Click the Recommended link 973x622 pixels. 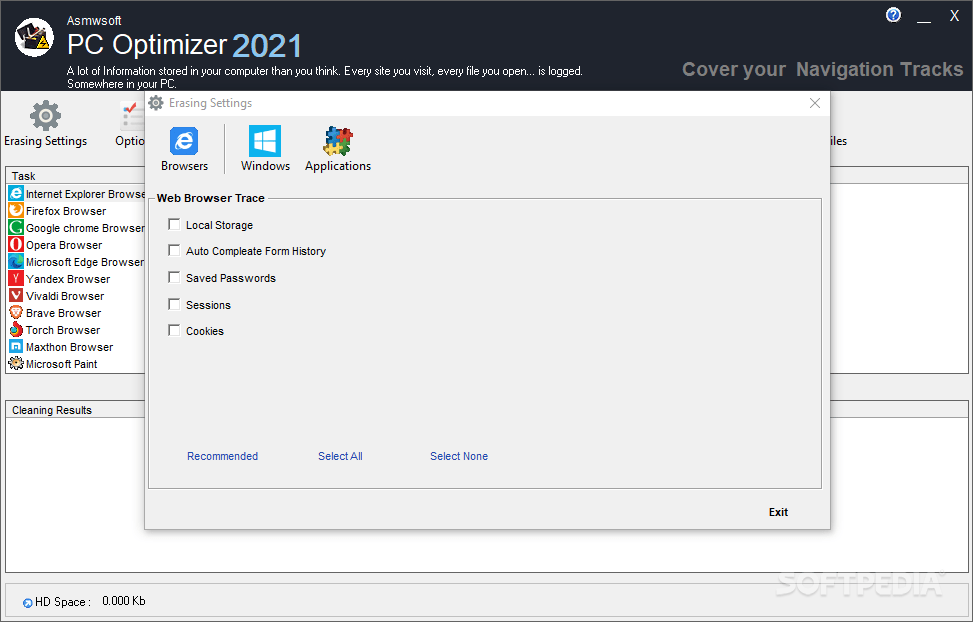[x=222, y=456]
